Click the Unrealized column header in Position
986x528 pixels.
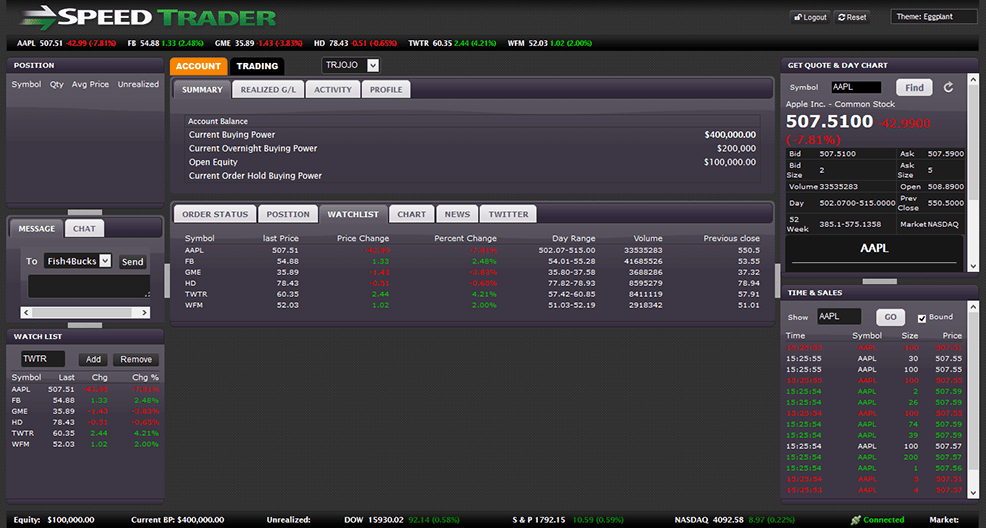point(138,84)
